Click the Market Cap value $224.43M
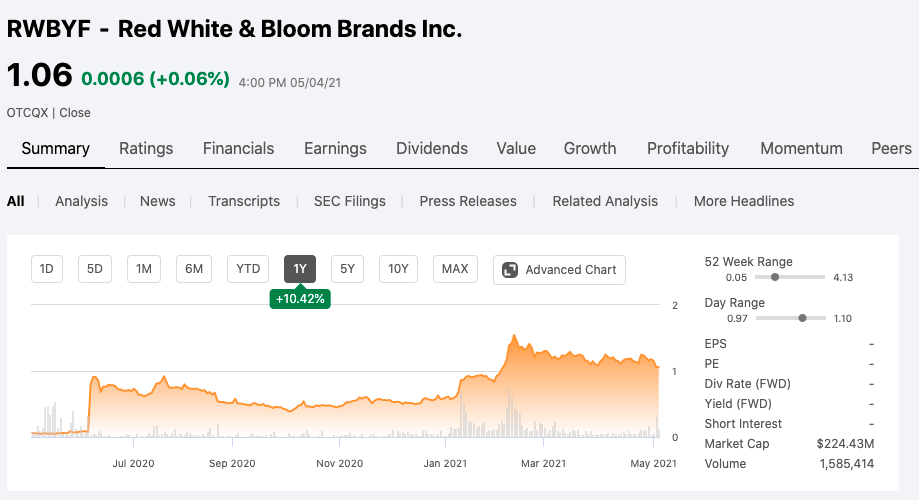Screen dimensions: 919x500 click(x=845, y=444)
